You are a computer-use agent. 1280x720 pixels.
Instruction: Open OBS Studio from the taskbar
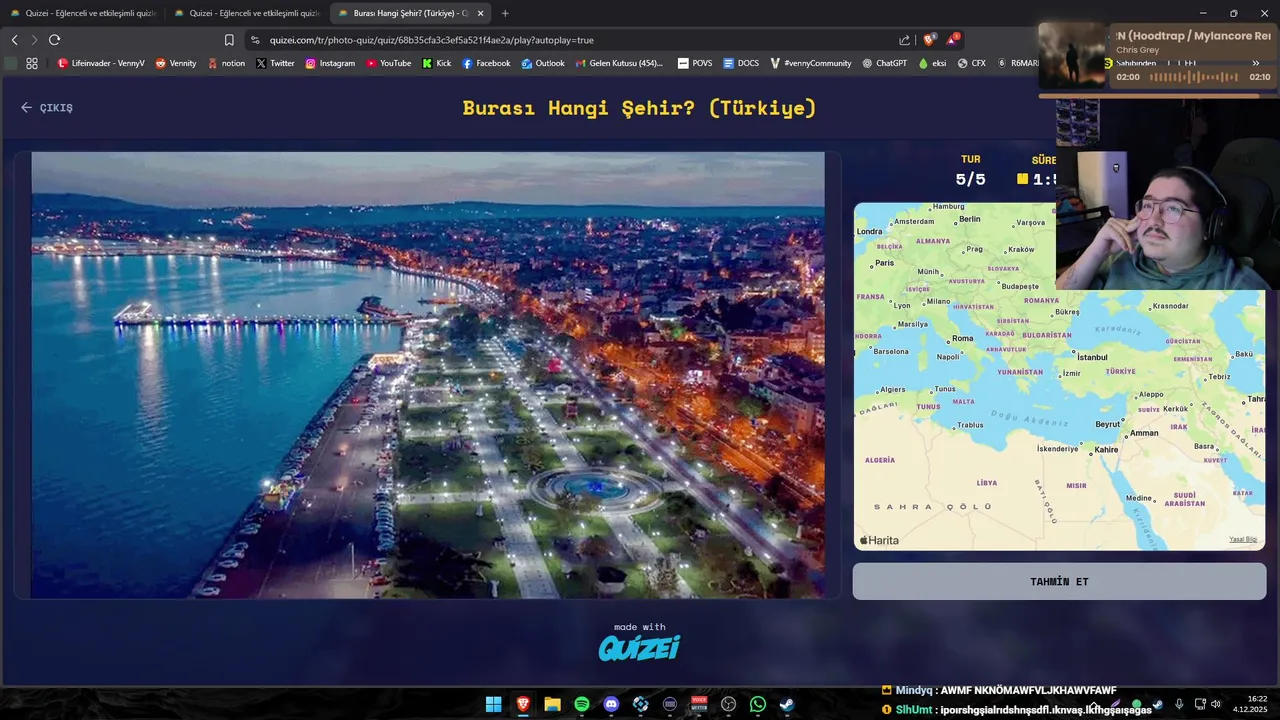point(729,704)
